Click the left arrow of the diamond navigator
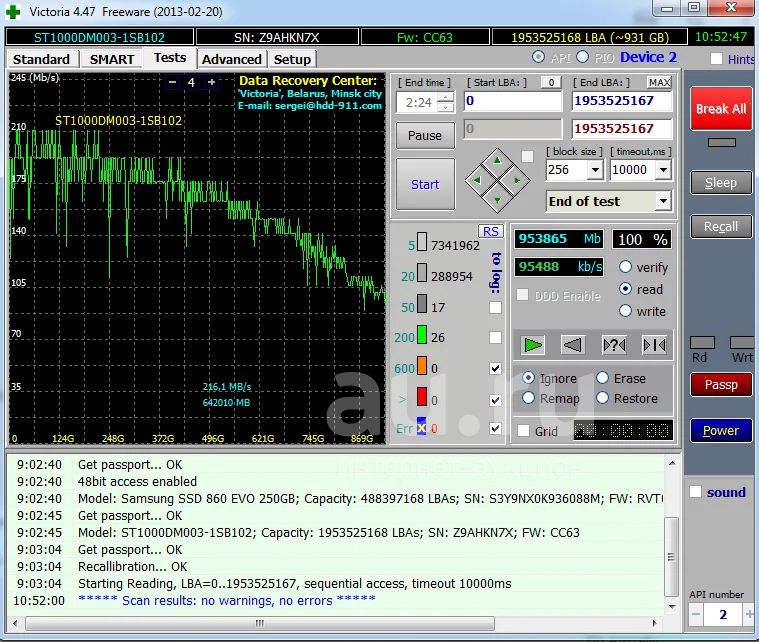 tap(477, 180)
